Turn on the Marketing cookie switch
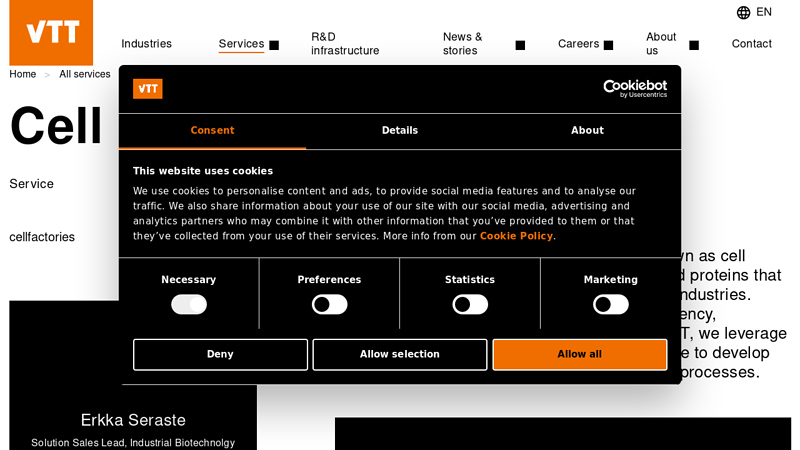Screen dimensions: 800x450 [x=610, y=305]
